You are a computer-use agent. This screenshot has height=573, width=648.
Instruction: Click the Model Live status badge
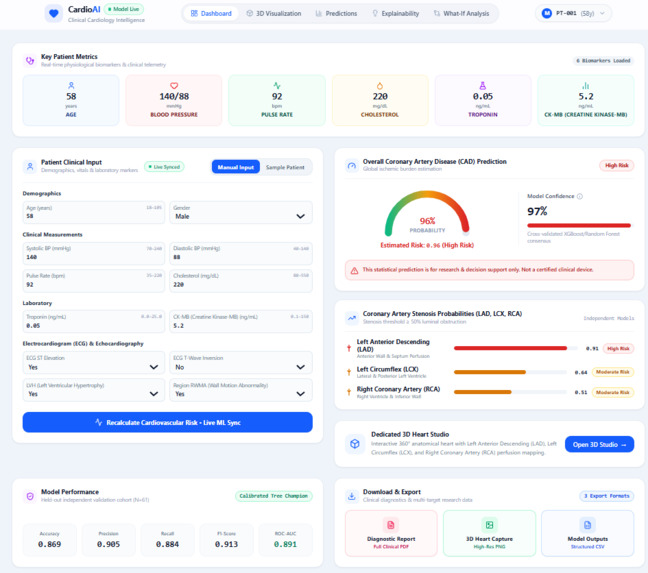[124, 9]
